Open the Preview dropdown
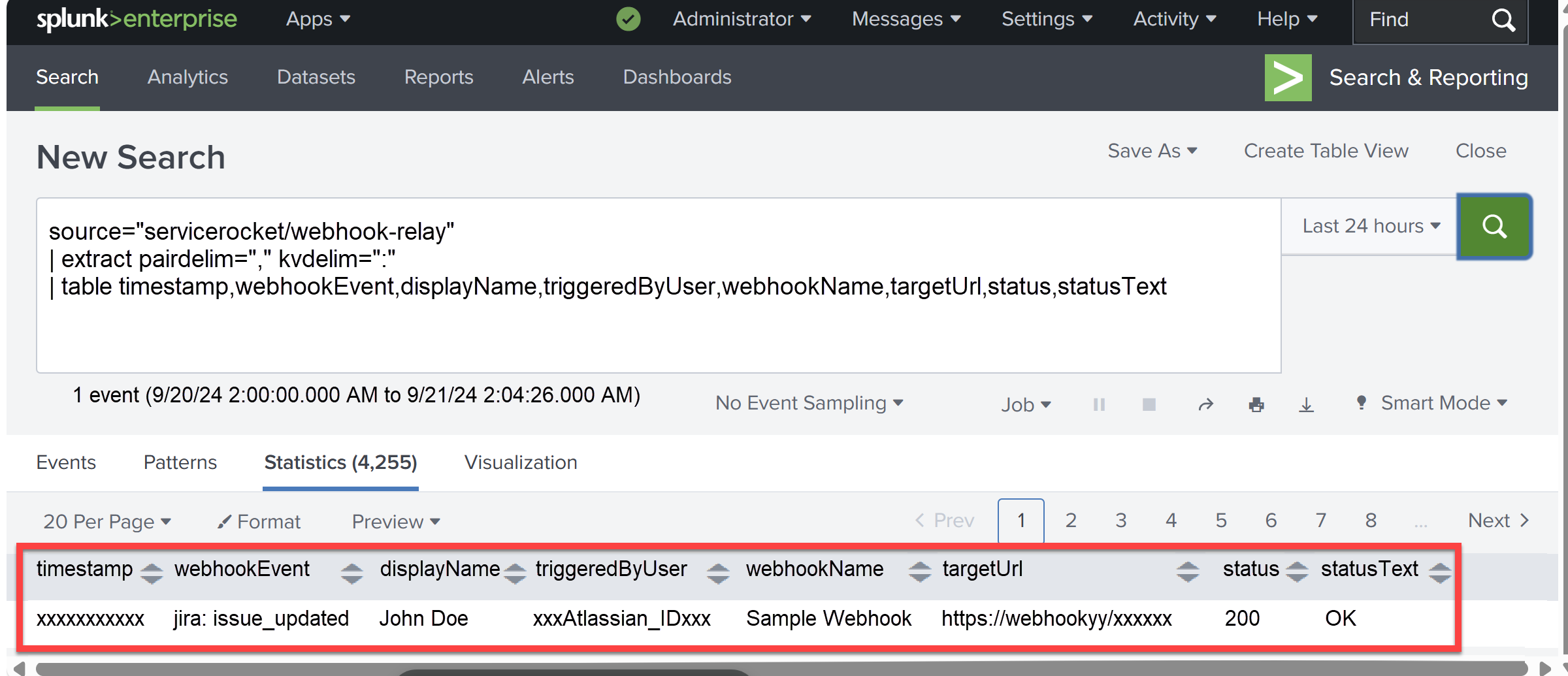The height and width of the screenshot is (676, 1568). pyautogui.click(x=396, y=521)
